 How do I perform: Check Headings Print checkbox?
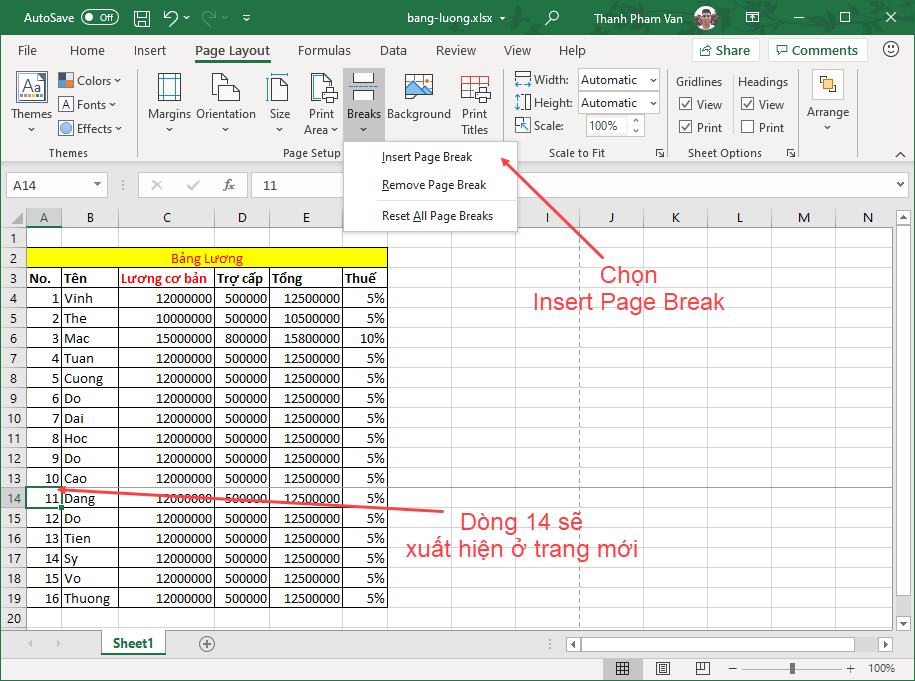748,127
